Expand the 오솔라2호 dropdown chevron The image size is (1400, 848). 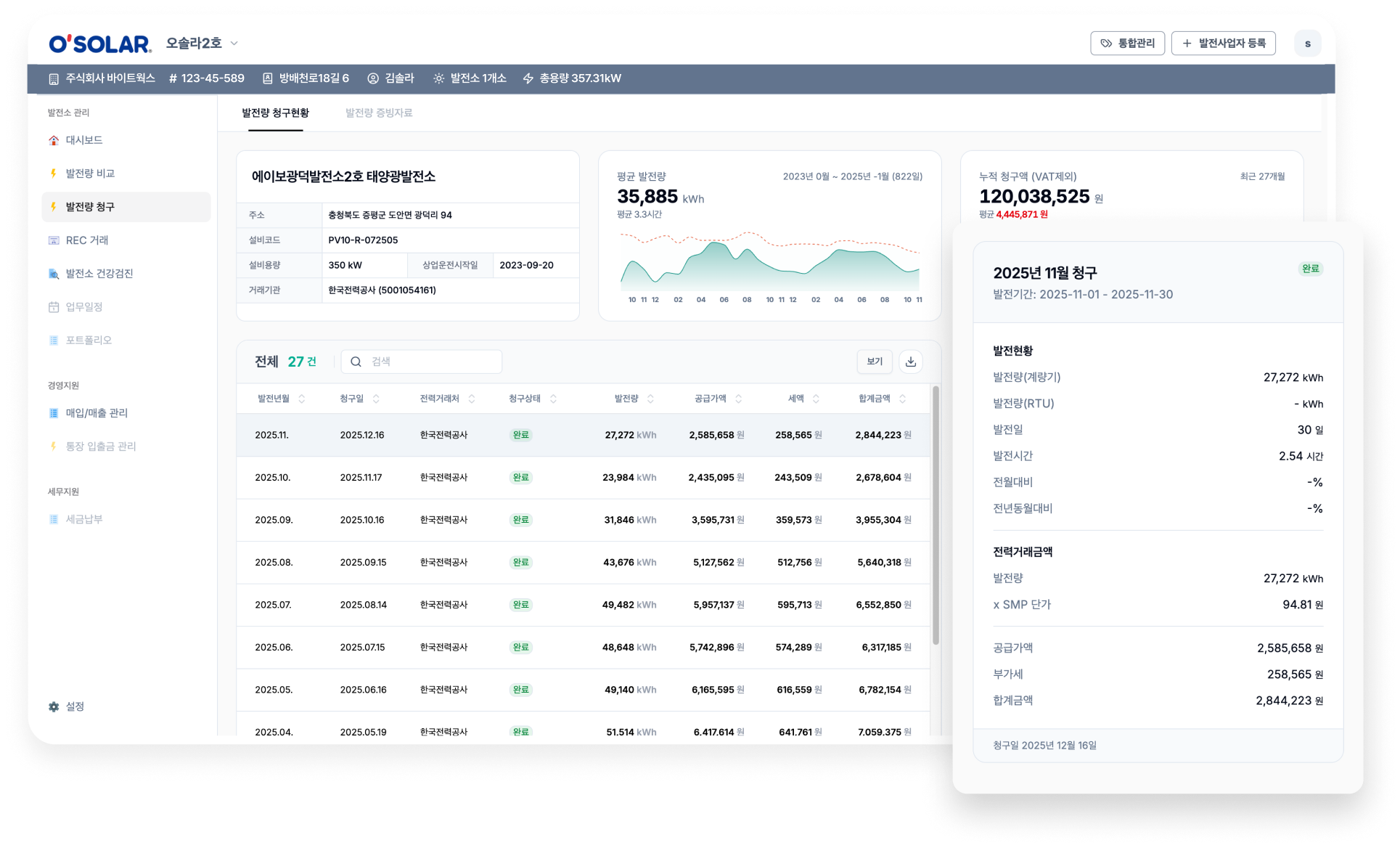pyautogui.click(x=234, y=44)
